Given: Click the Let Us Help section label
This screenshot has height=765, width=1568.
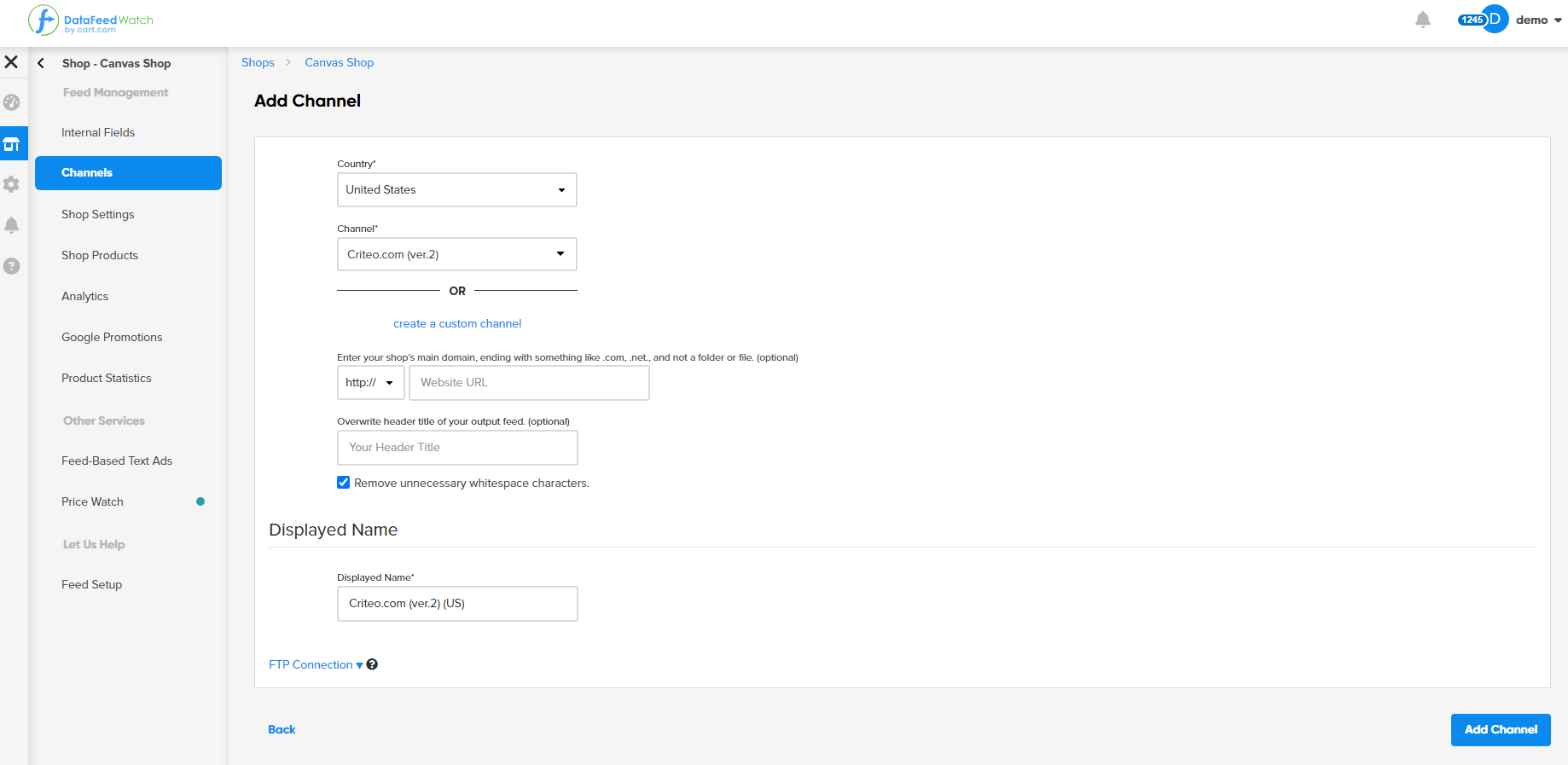Looking at the screenshot, I should pyautogui.click(x=94, y=544).
